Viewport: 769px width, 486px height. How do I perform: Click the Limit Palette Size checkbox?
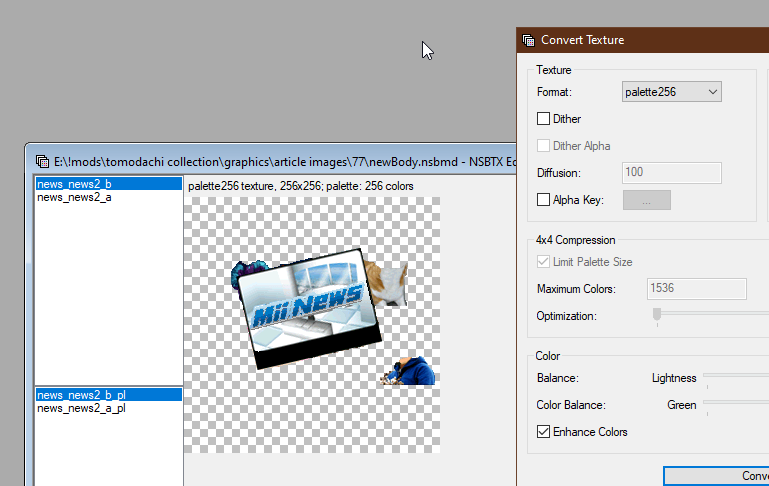(x=543, y=262)
